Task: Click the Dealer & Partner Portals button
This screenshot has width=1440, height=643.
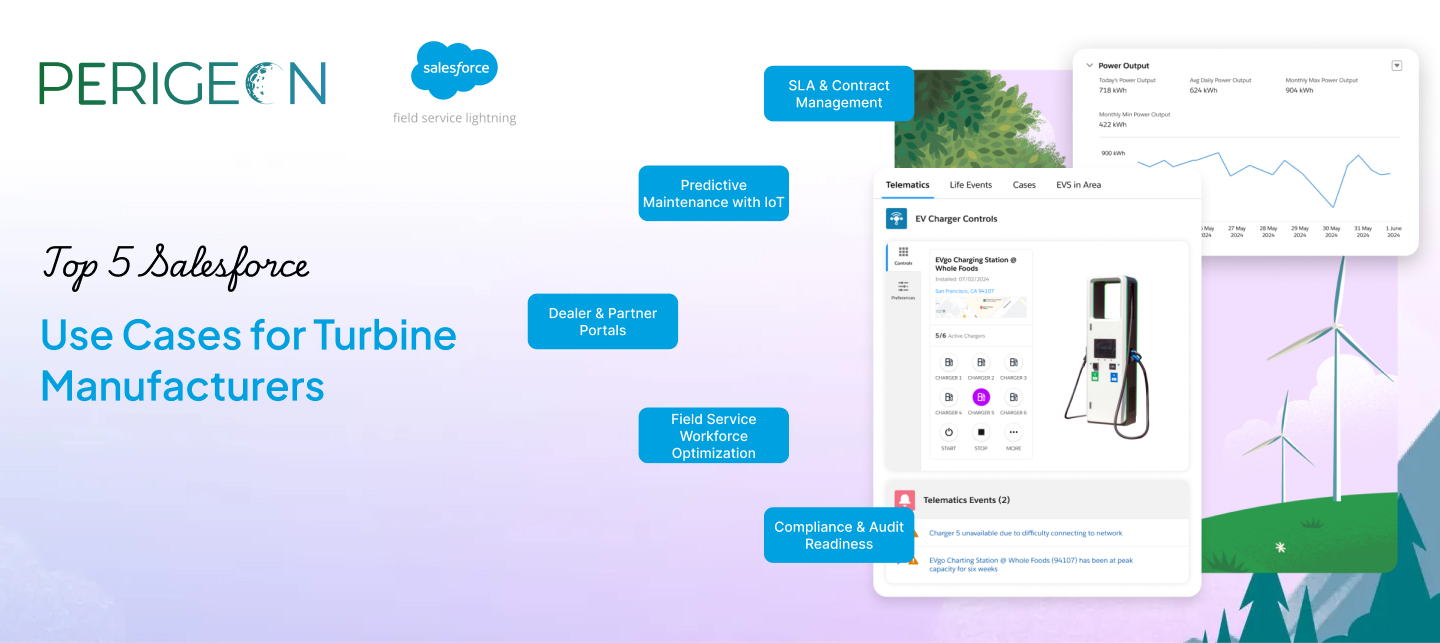Action: 603,321
